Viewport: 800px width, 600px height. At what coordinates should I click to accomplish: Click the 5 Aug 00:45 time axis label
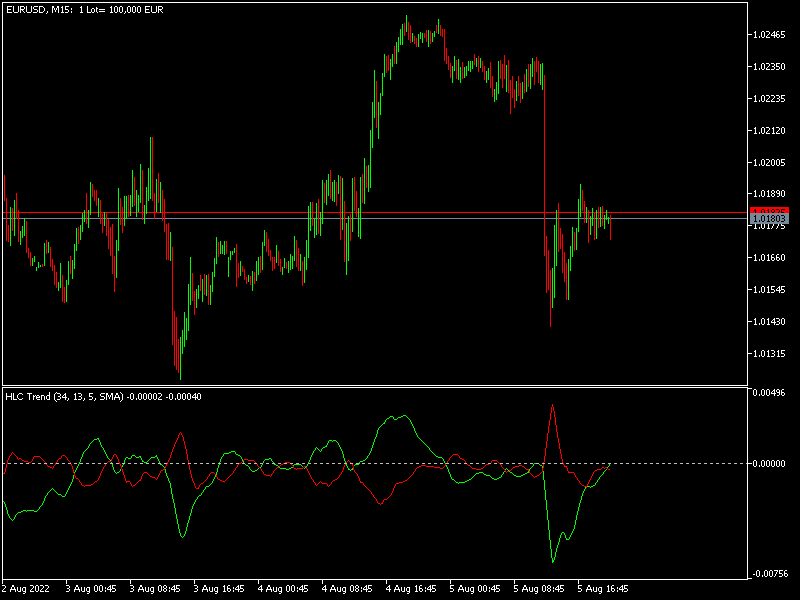[475, 589]
